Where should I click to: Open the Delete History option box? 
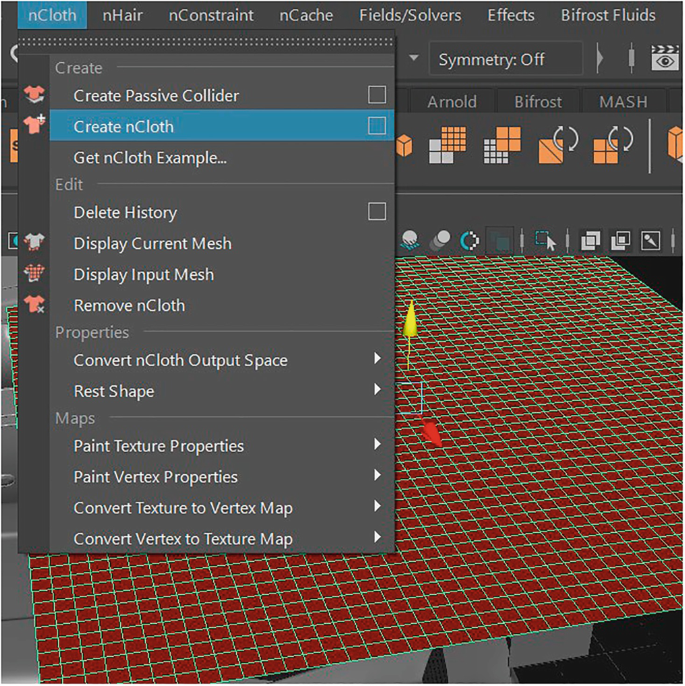point(376,212)
